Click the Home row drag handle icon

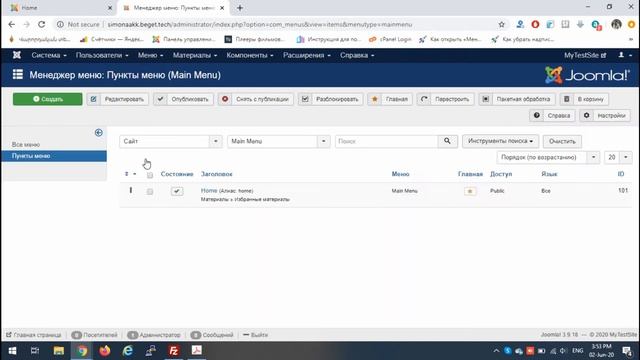click(131, 190)
